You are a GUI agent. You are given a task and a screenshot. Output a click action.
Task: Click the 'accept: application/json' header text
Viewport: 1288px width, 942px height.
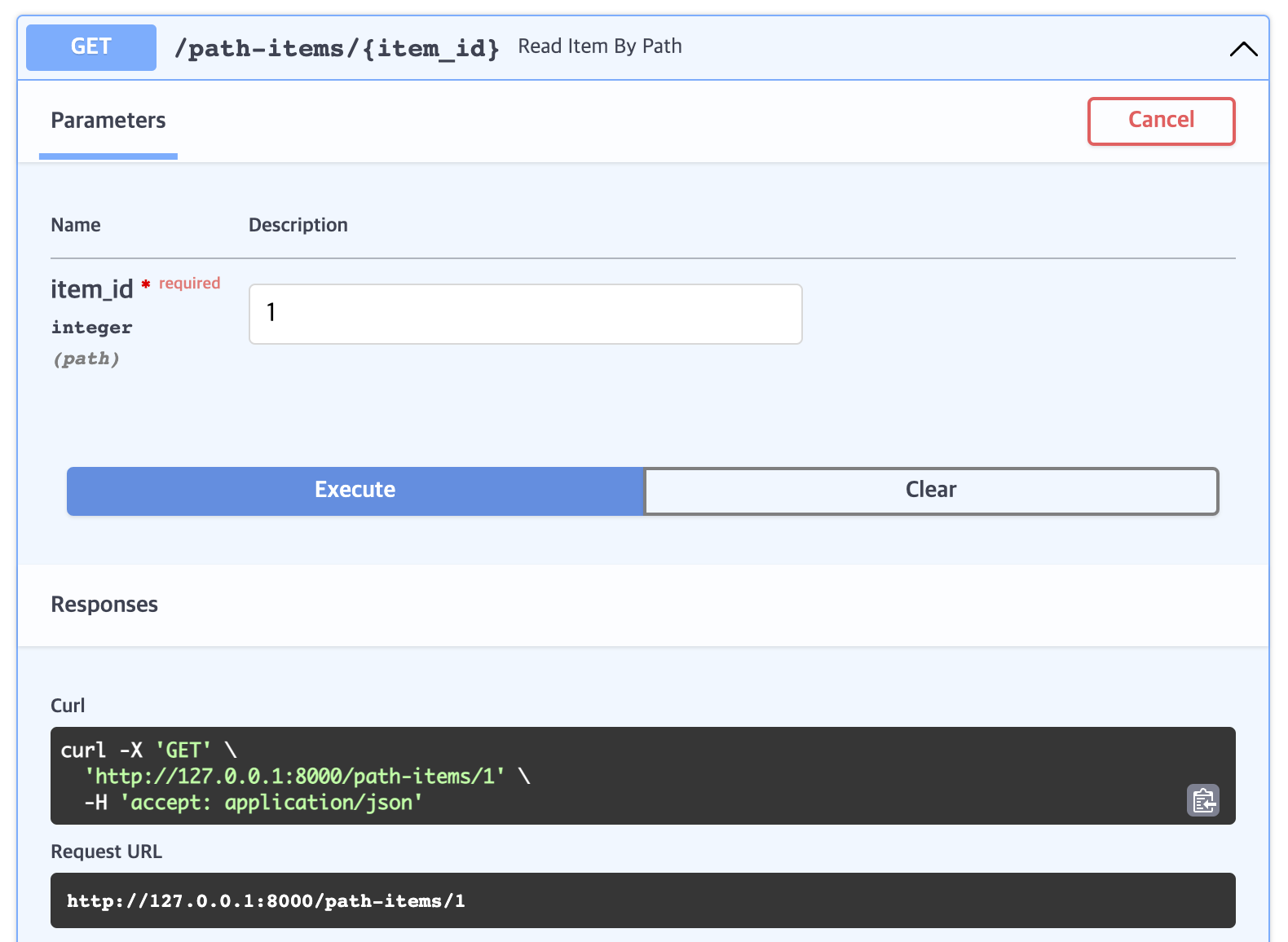pos(271,803)
